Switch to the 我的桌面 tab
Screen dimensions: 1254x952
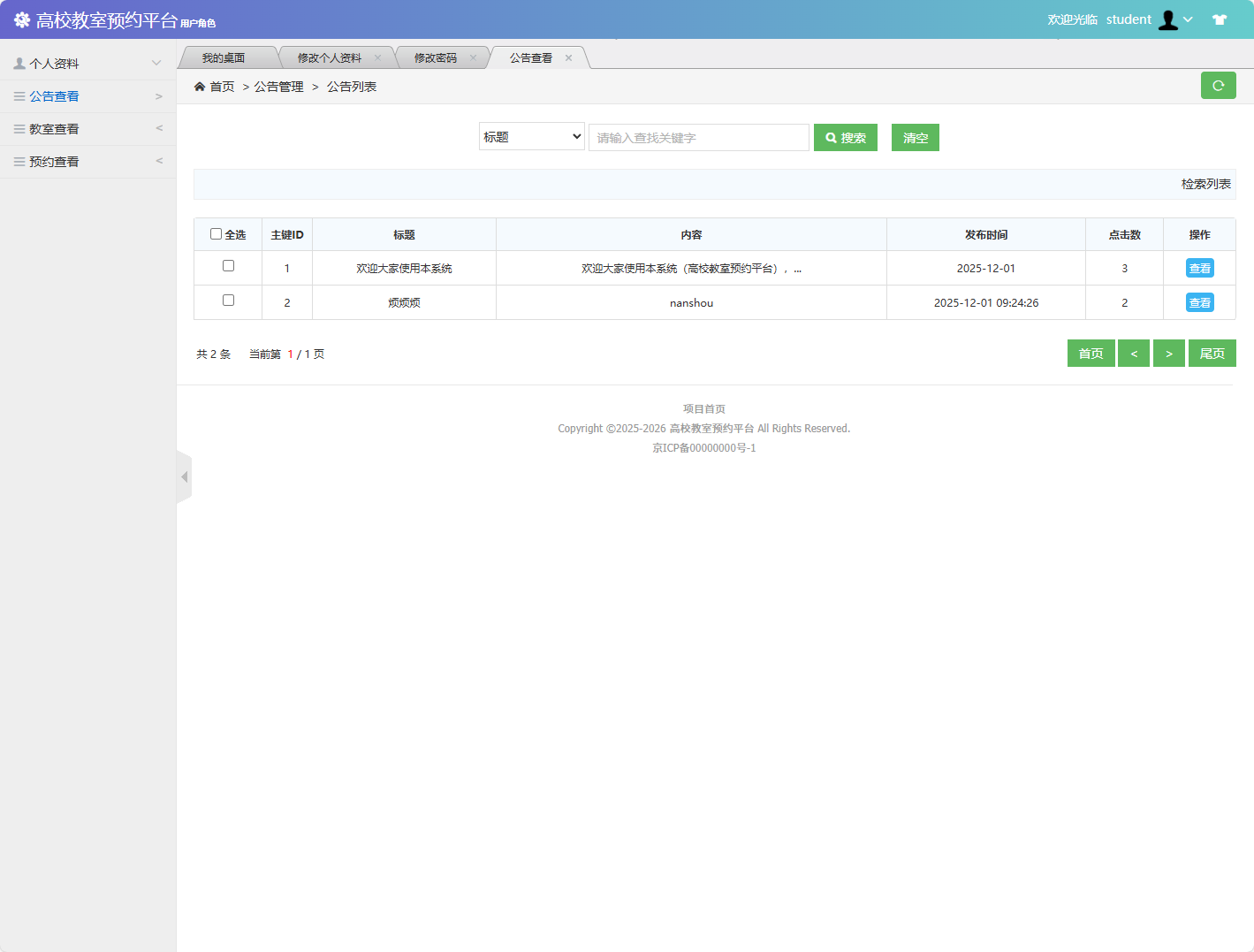(x=226, y=57)
